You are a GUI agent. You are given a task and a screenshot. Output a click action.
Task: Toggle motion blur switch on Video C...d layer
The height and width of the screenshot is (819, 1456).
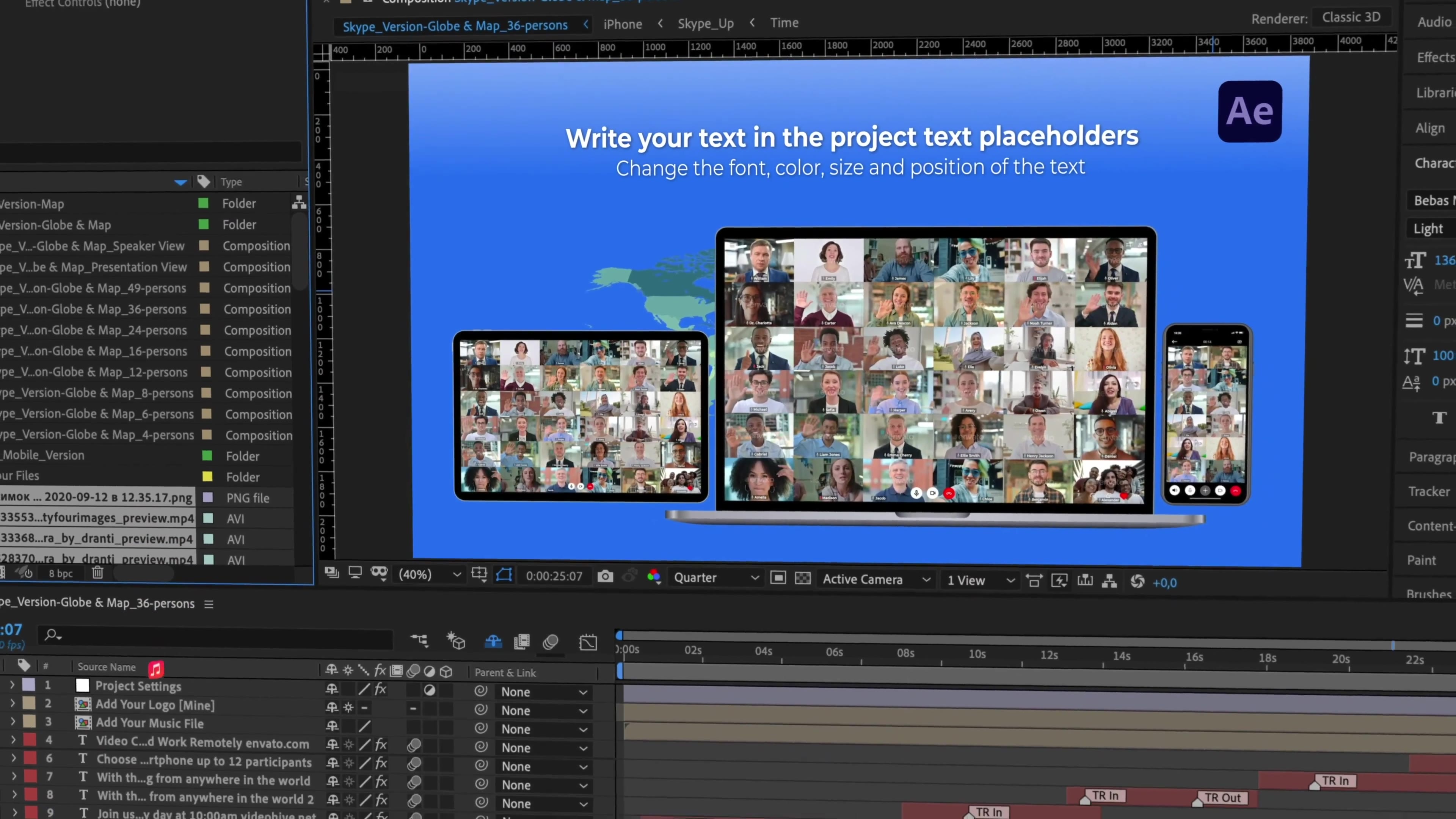pos(414,745)
